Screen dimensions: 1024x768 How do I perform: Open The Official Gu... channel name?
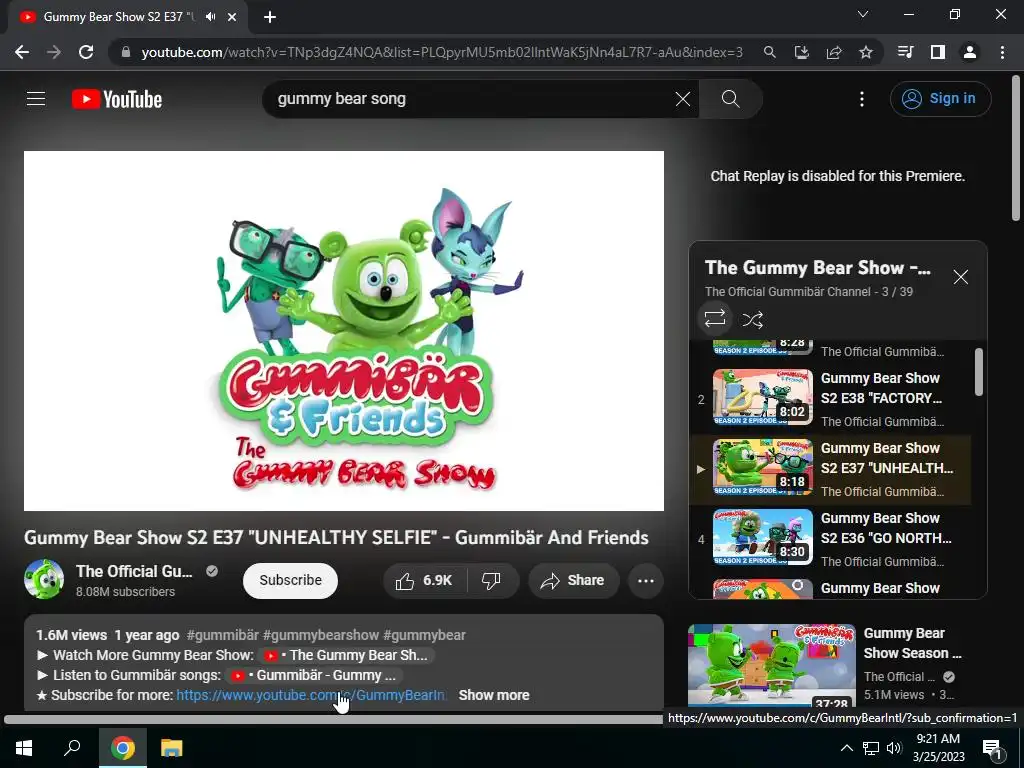[134, 571]
